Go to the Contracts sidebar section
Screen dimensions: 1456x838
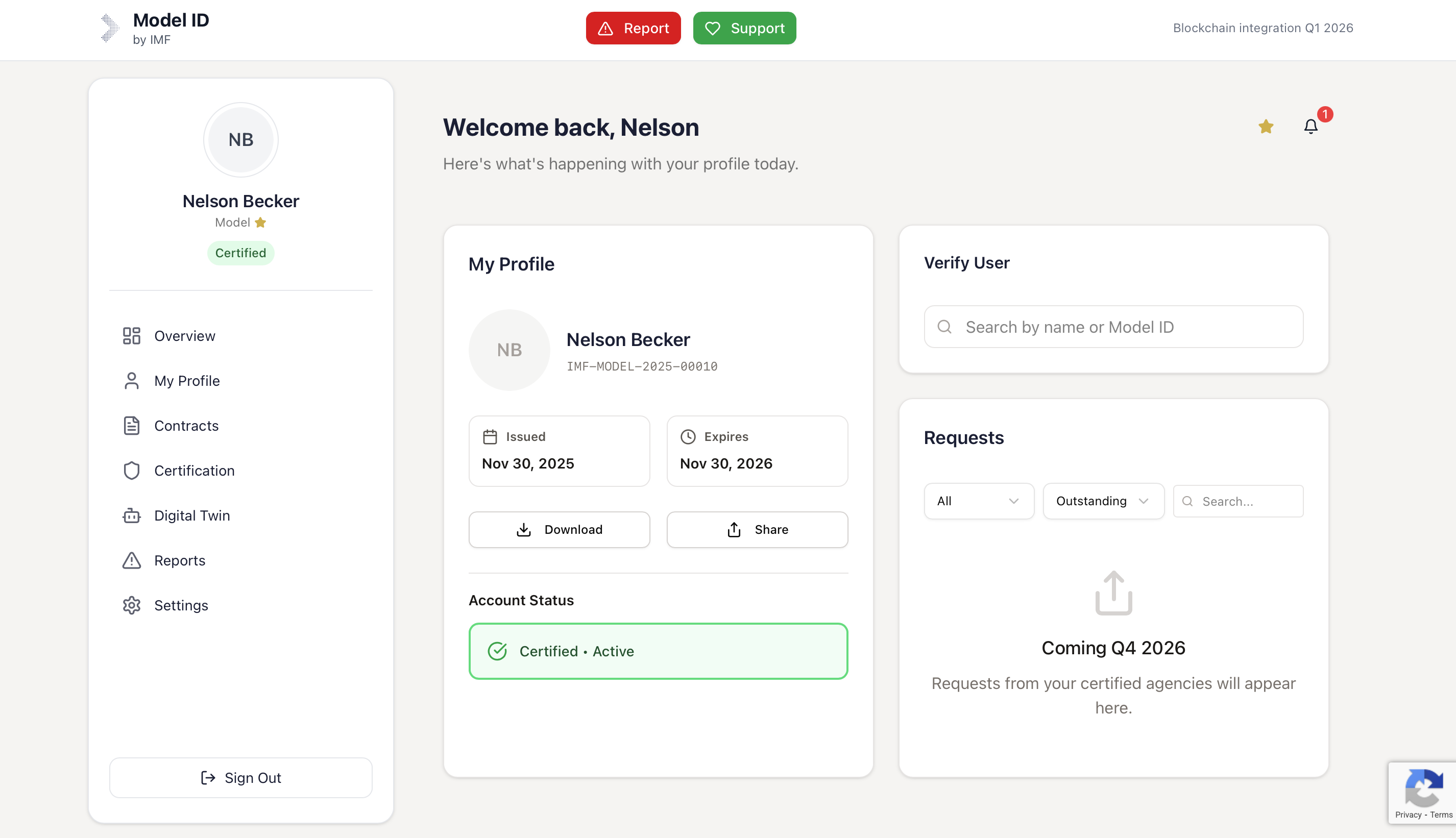pos(186,425)
